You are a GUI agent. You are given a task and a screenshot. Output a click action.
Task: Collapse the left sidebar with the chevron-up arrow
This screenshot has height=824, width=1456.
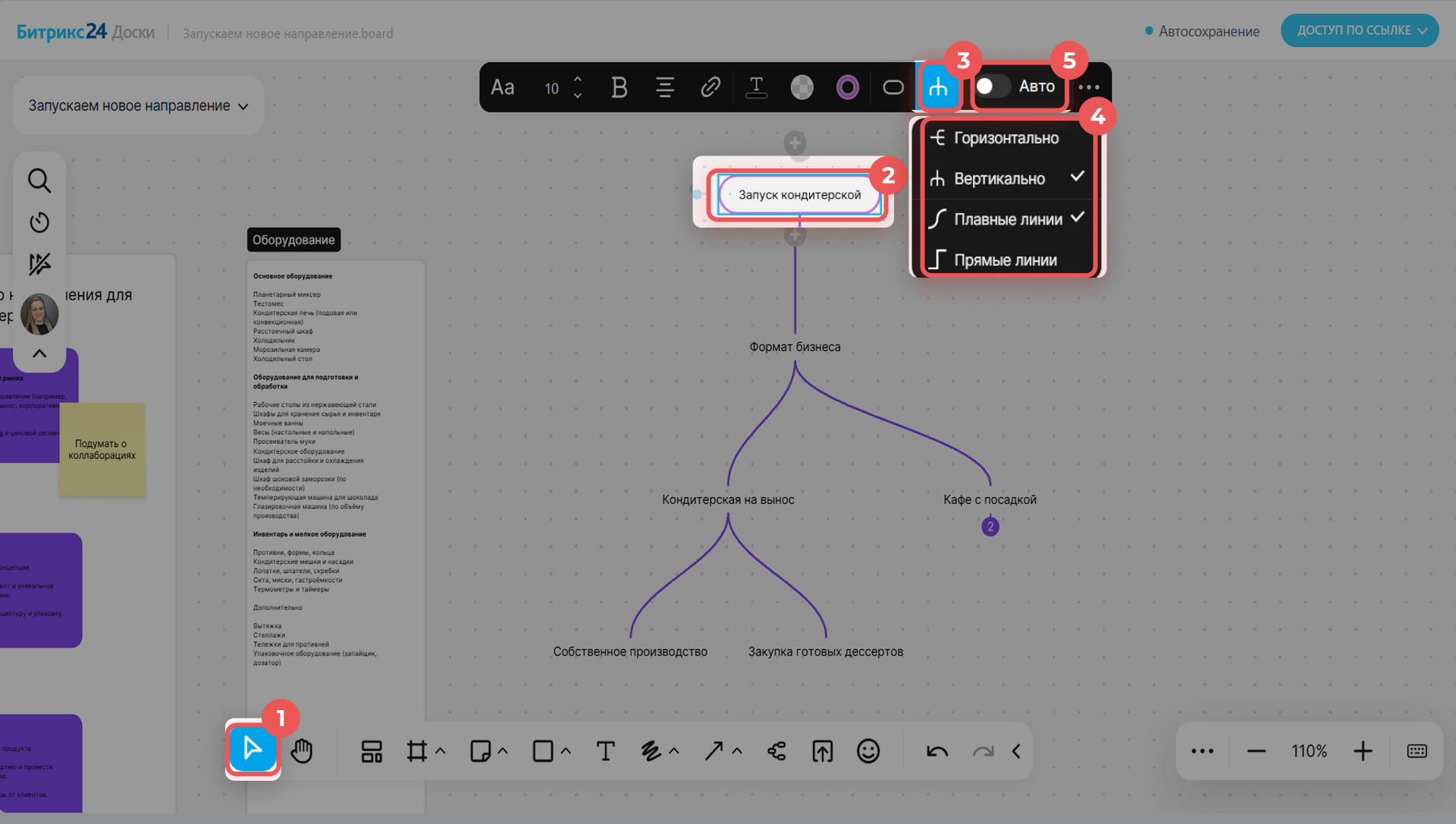coord(39,354)
